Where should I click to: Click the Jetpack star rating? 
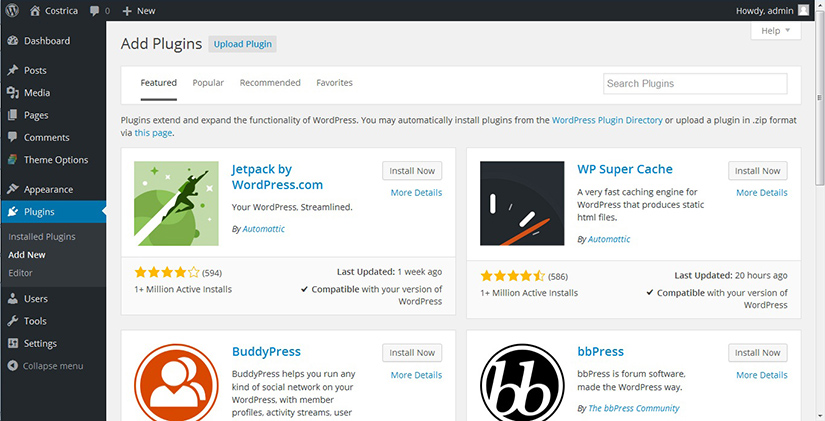(x=166, y=273)
